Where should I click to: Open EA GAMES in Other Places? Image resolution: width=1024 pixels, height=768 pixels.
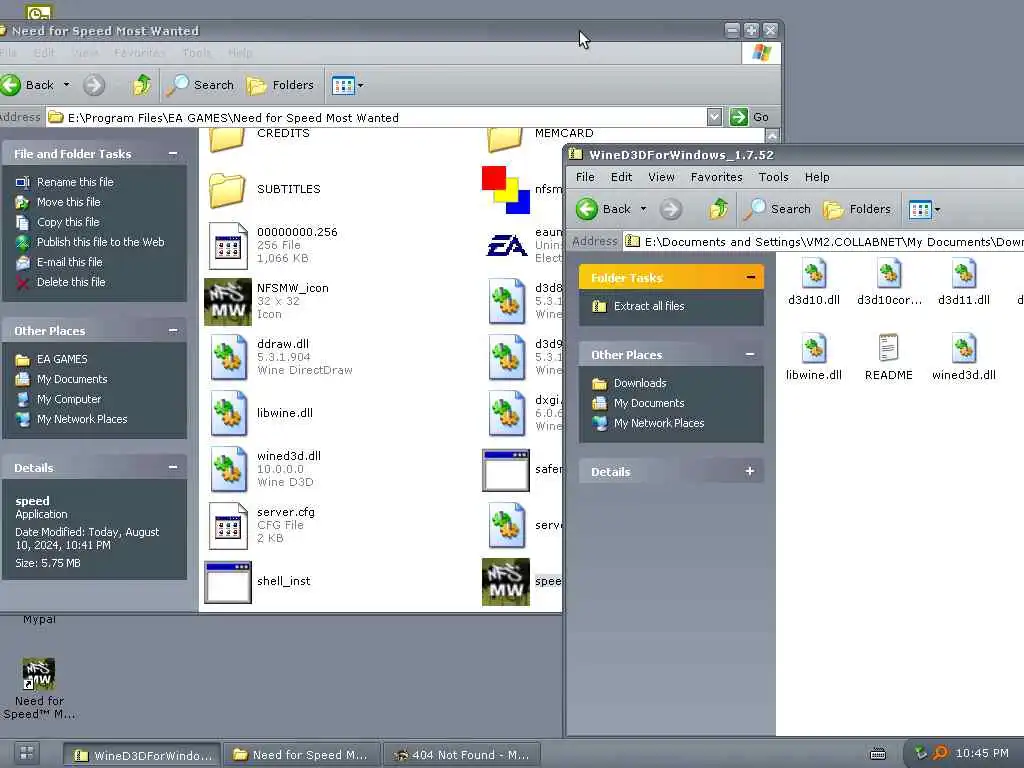pos(62,359)
